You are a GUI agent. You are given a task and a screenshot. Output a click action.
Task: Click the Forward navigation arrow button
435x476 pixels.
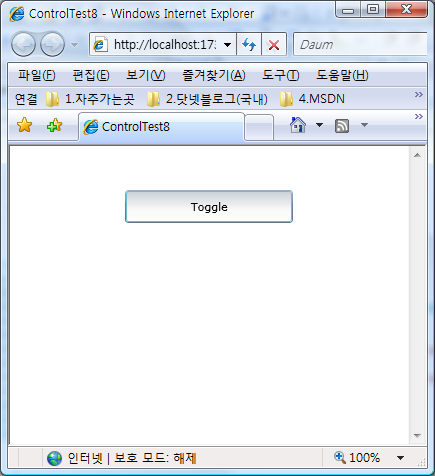click(x=52, y=44)
